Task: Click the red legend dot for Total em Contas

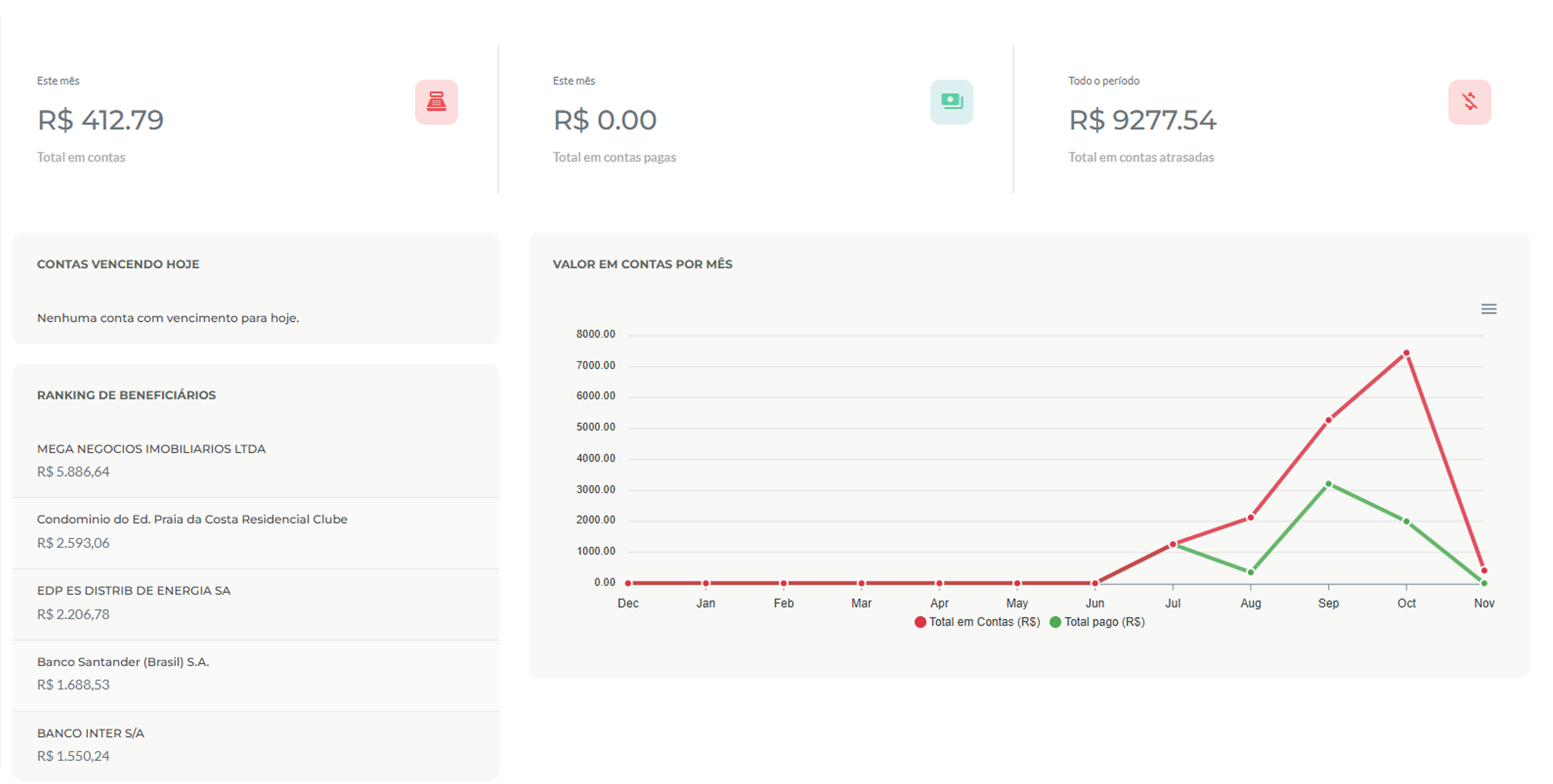Action: pyautogui.click(x=920, y=622)
